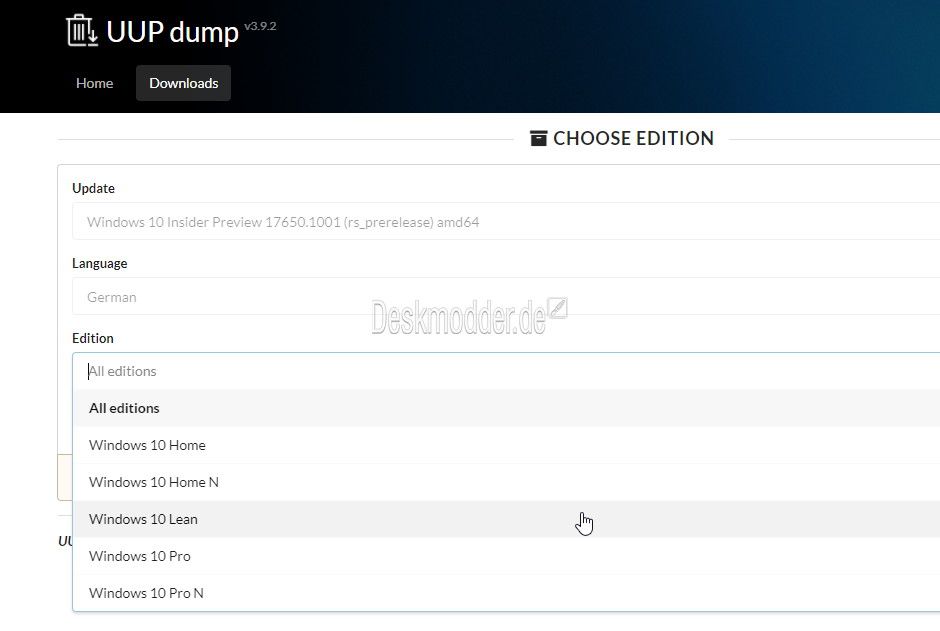Viewport: 940px width, 631px height.
Task: Open the Downloads navigation tab
Action: [x=183, y=83]
